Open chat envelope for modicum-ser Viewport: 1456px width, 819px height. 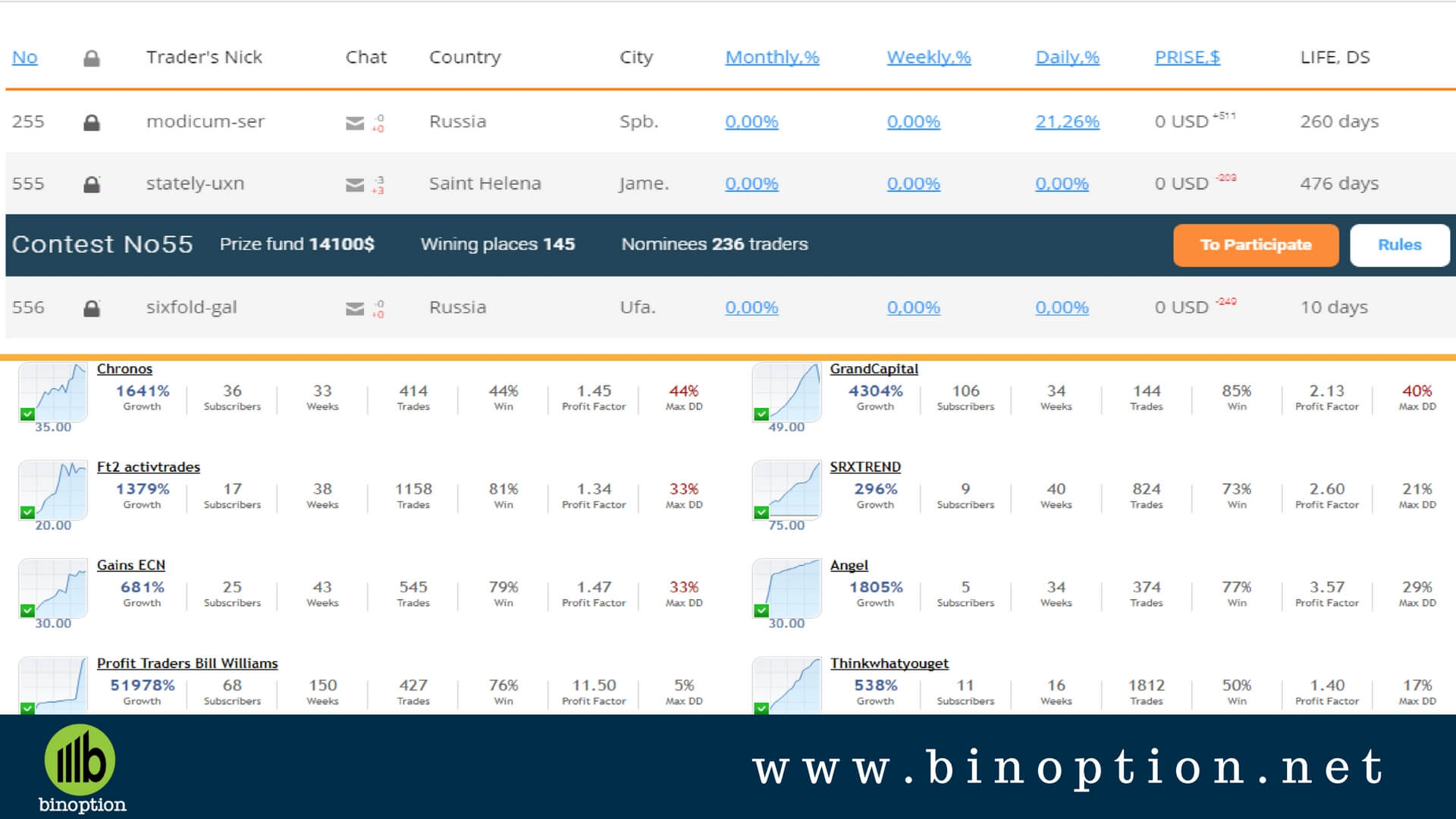pos(355,123)
